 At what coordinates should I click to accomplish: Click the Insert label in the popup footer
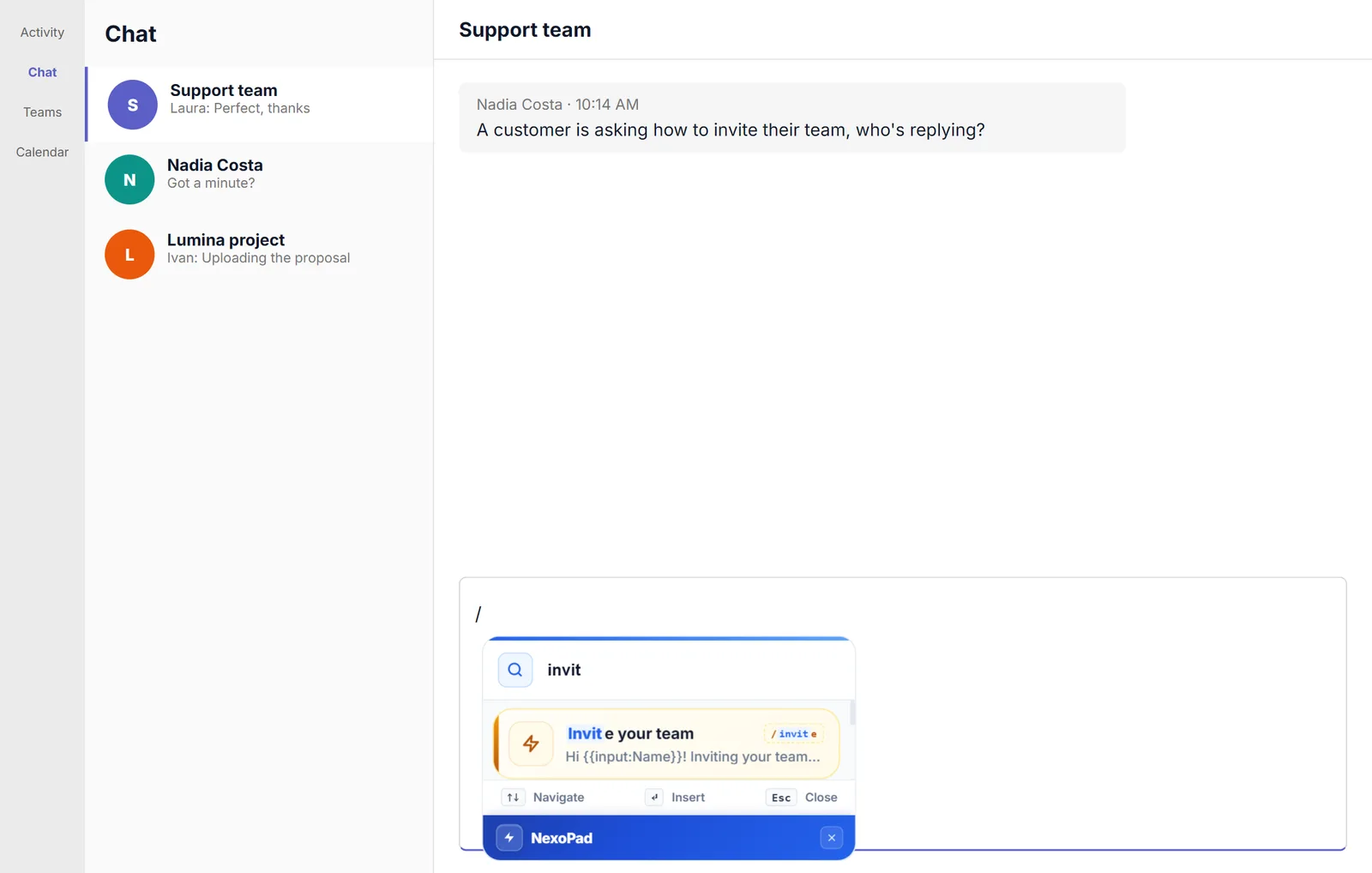pos(688,798)
